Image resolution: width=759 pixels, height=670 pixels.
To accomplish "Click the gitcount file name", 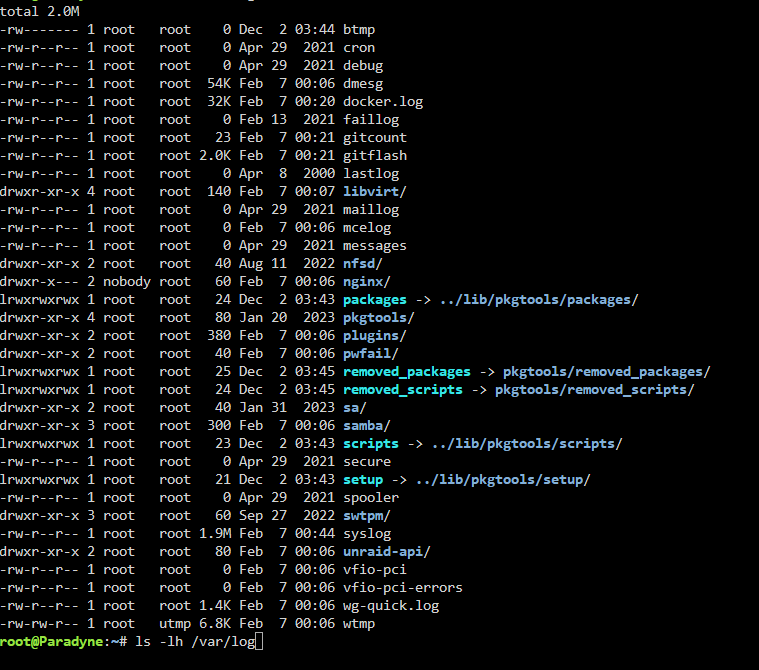I will [x=375, y=137].
